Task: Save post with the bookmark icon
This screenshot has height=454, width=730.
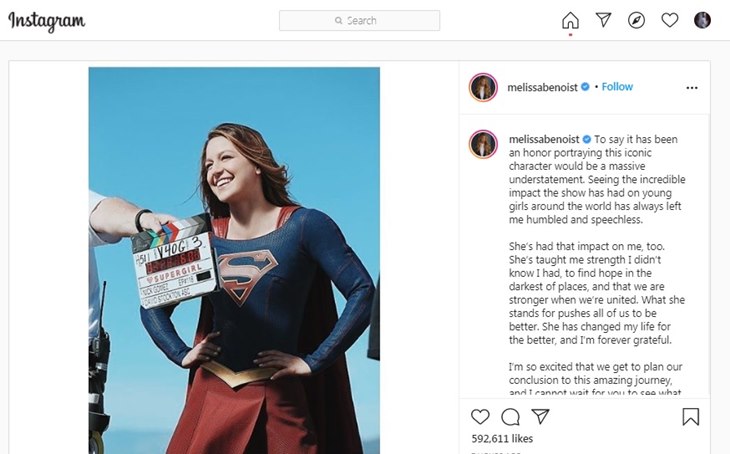Action: pos(690,416)
